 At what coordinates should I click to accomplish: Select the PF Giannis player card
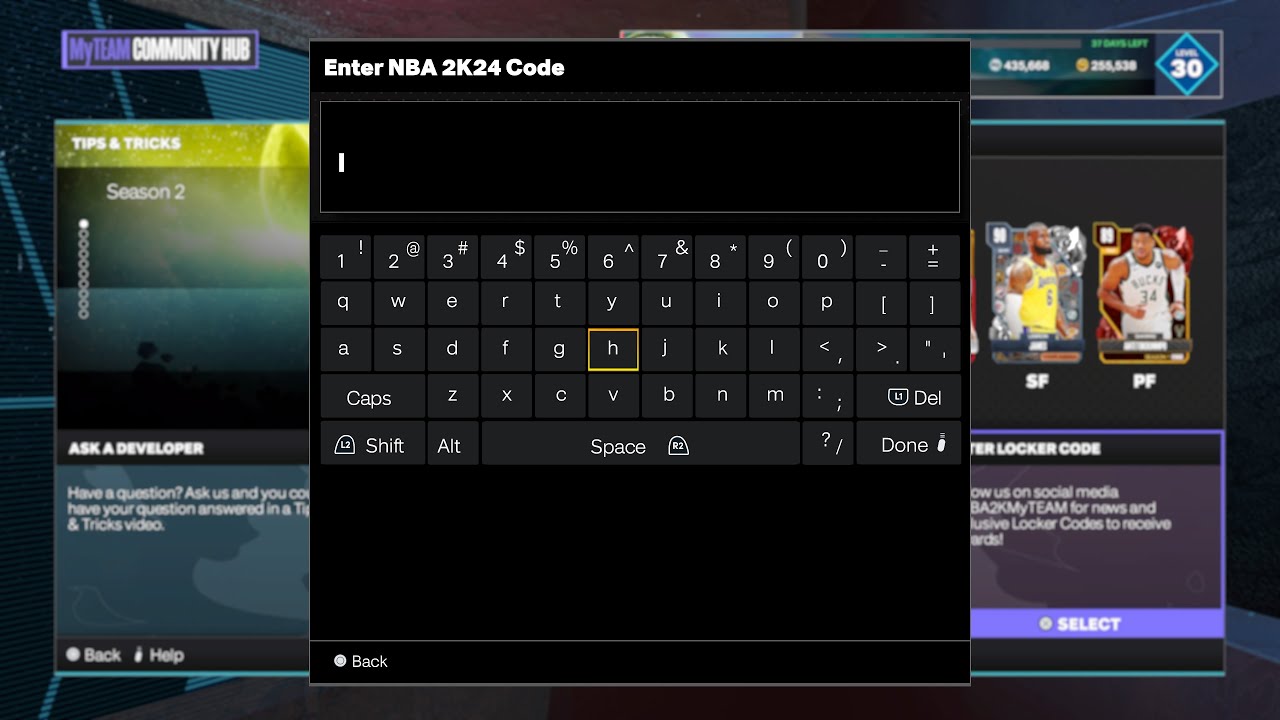point(1143,292)
